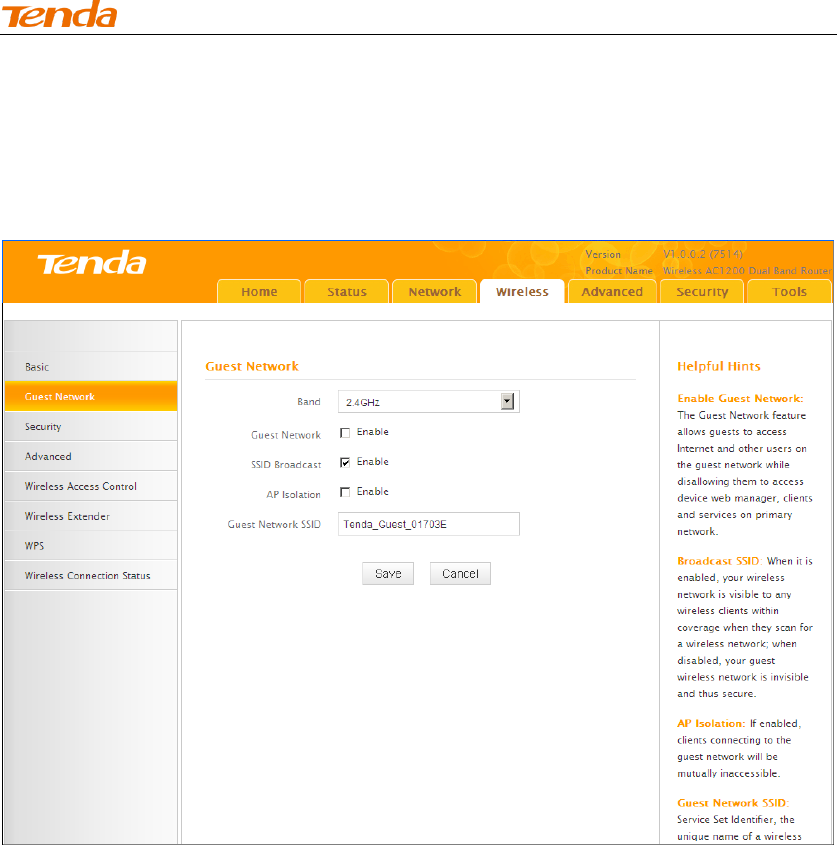
Task: Click the SSID Broadcast label
Action: pyautogui.click(x=286, y=465)
